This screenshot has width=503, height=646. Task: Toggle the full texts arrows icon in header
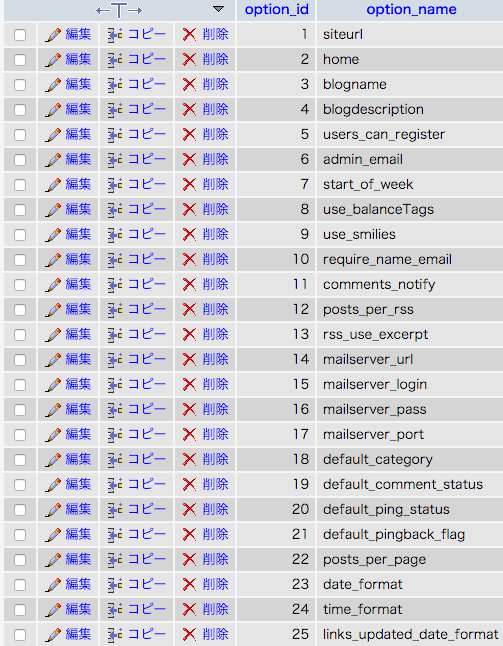tap(119, 10)
